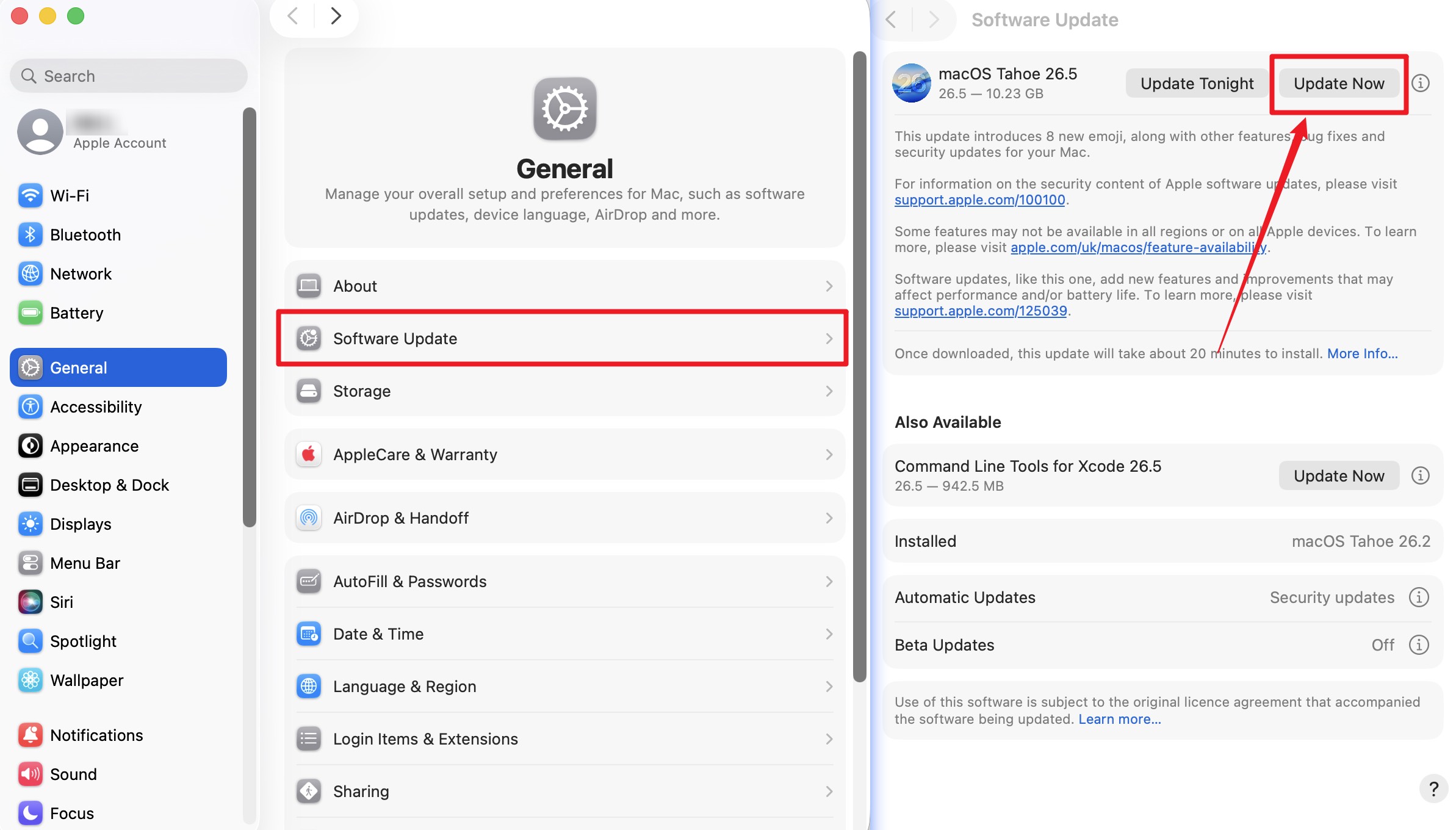
Task: Click the AppleCare & Warranty apple icon
Action: tap(309, 454)
